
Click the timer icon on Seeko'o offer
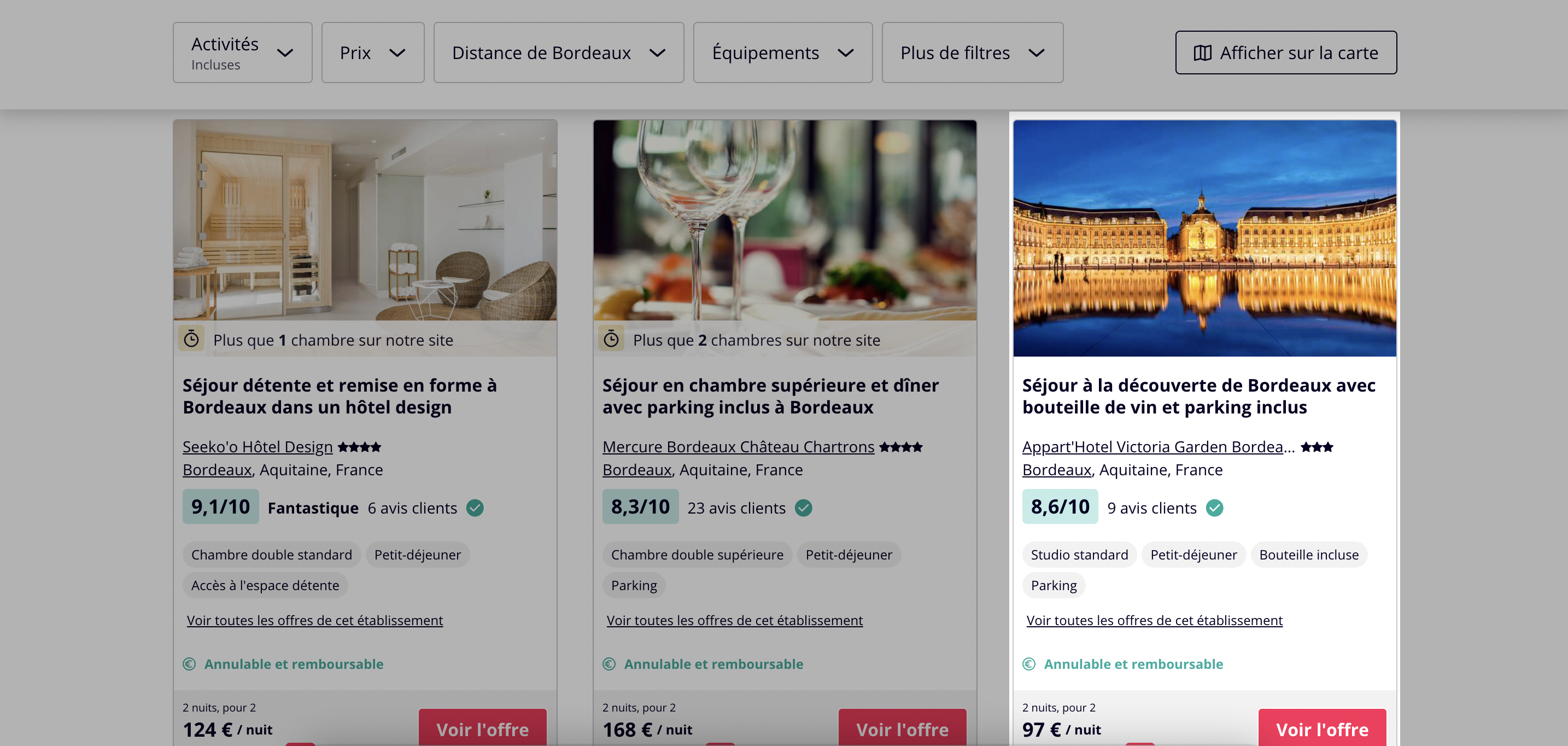point(191,339)
